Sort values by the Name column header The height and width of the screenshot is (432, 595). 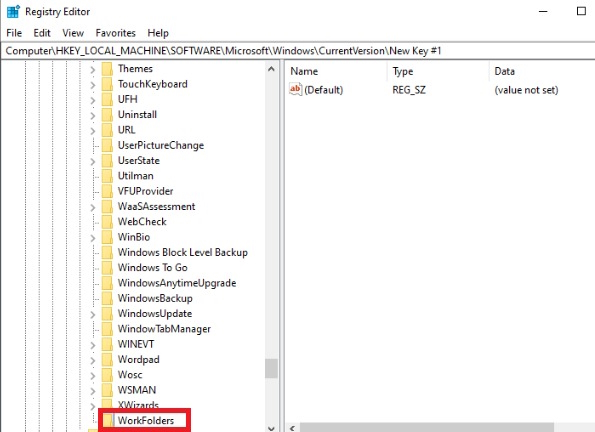[336, 71]
